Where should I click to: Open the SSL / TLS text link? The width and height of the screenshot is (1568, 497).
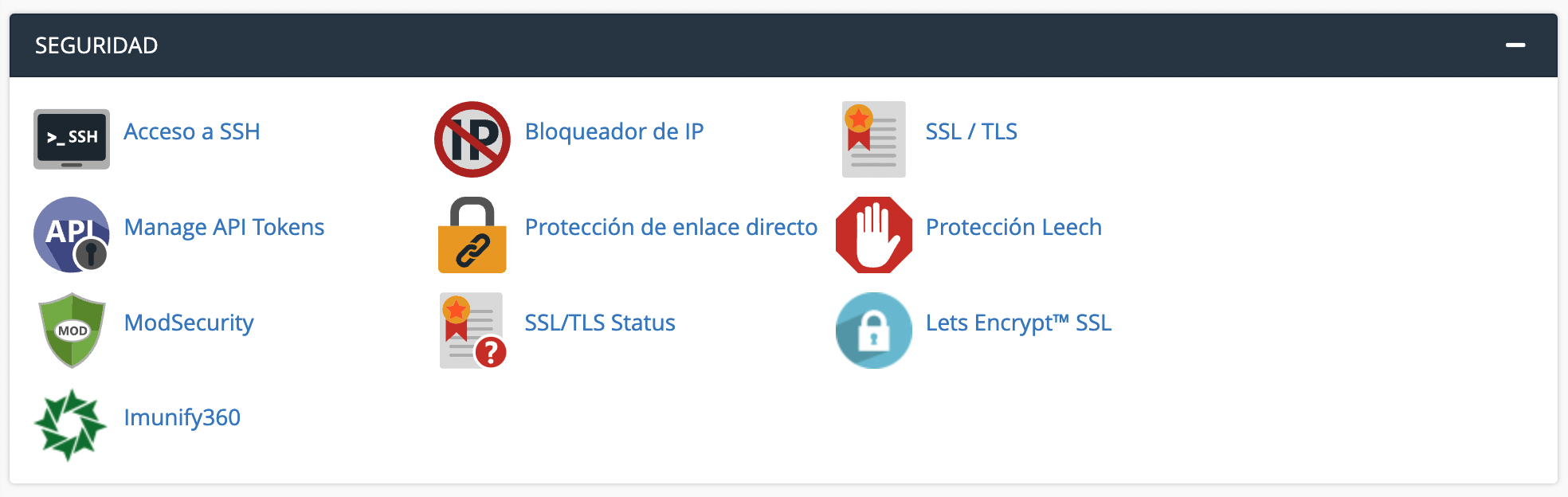tap(971, 131)
